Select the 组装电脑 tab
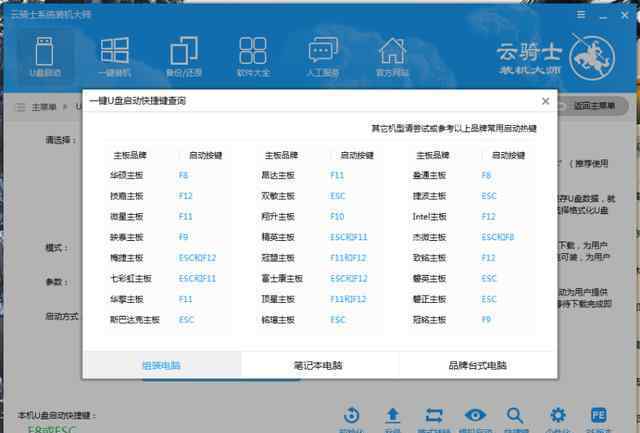640x433 pixels. 162,365
